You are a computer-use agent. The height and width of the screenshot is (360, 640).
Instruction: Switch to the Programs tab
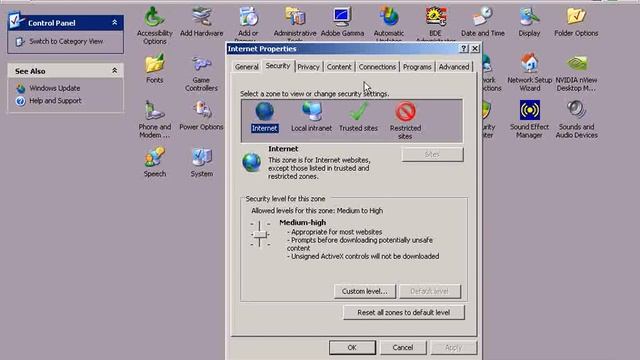417,67
